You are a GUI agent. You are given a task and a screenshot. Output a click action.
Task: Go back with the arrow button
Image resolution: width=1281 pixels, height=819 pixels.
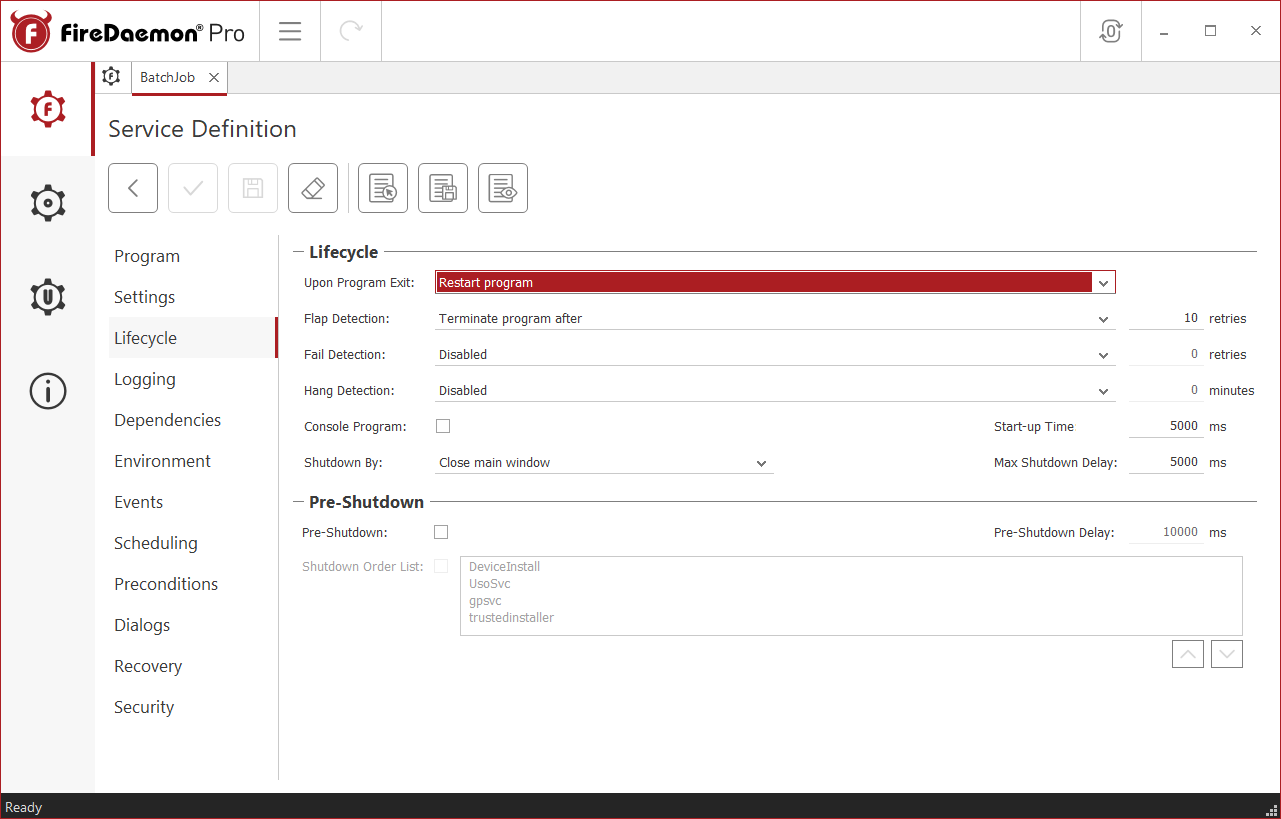133,188
